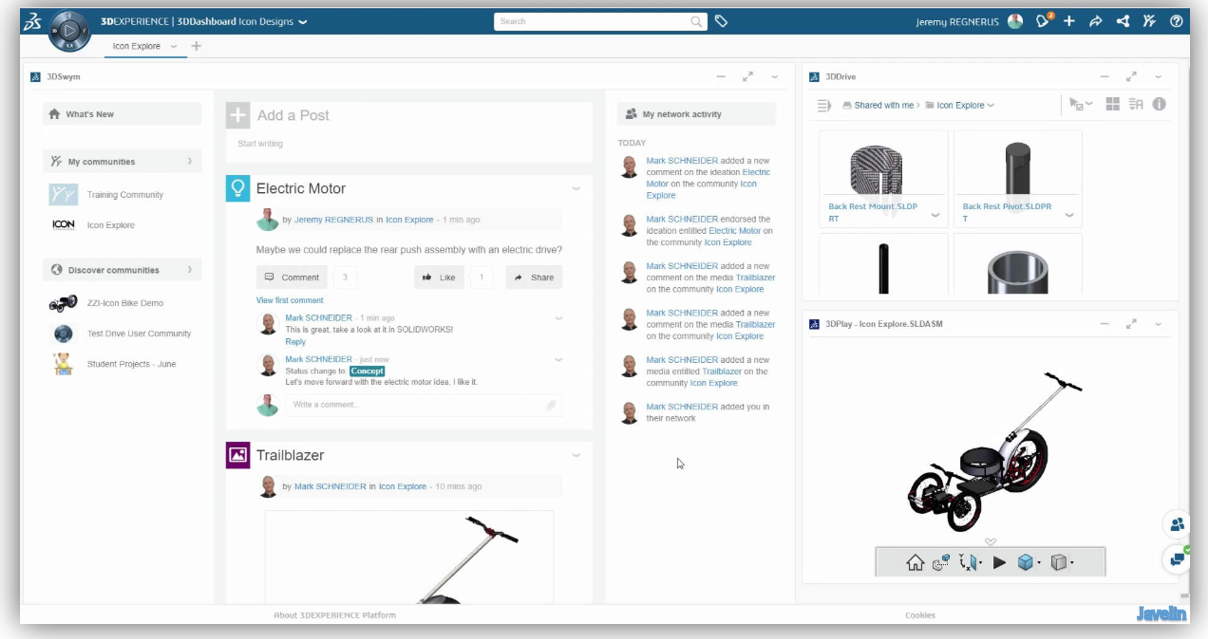Click the plus Add icon in top bar

coord(1069,21)
